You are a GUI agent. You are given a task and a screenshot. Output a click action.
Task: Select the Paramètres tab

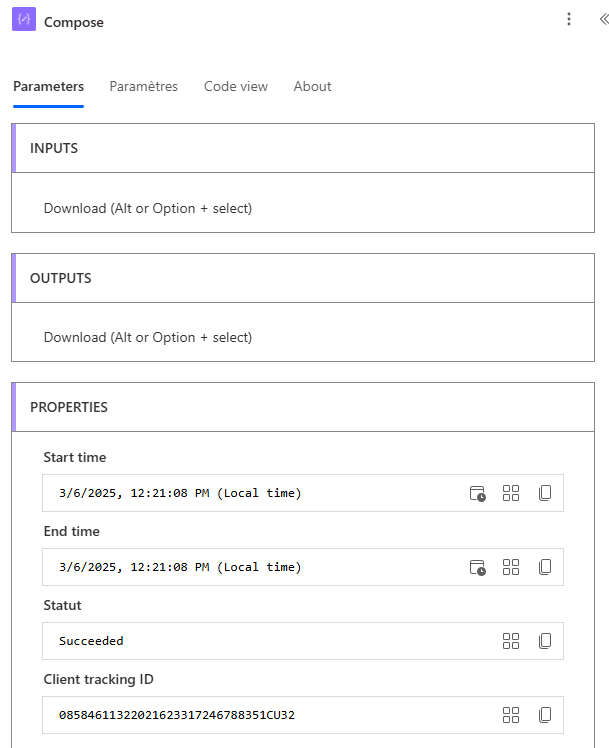point(144,86)
